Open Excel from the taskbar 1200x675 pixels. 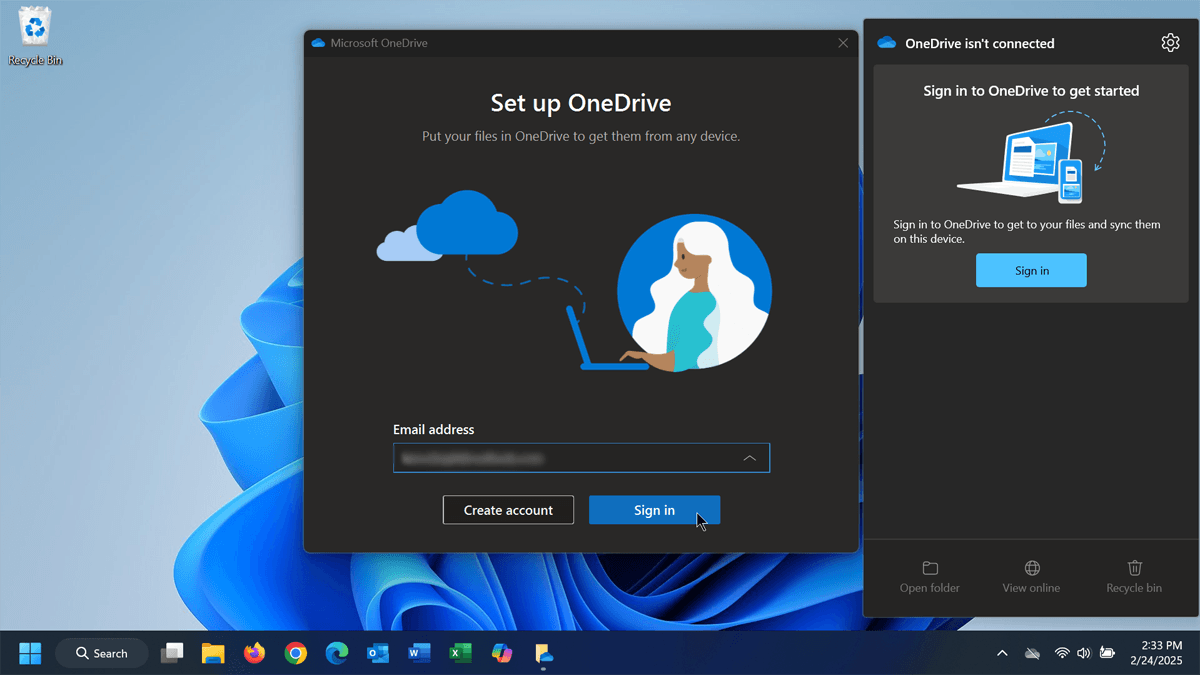(460, 653)
